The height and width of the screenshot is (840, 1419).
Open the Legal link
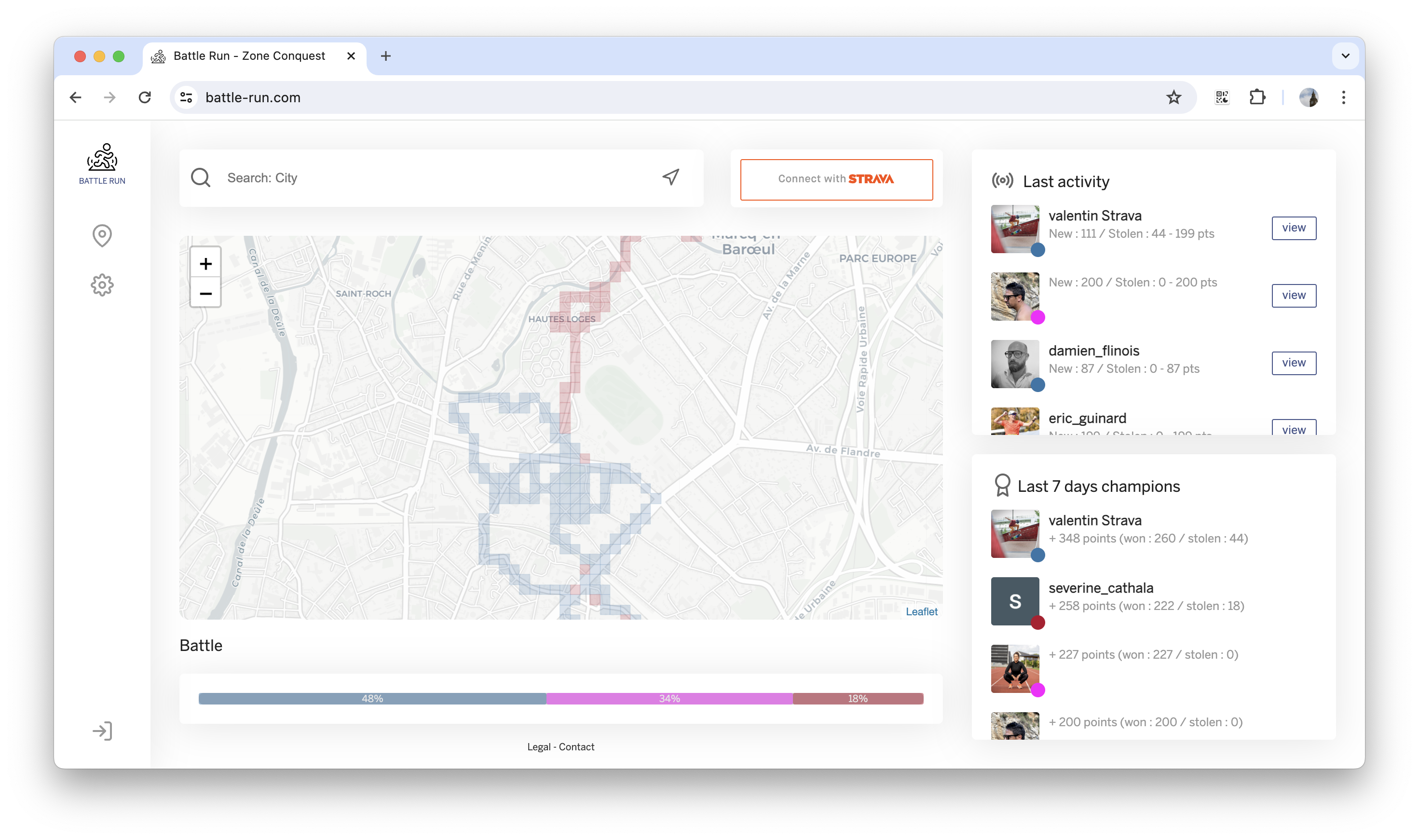coord(538,746)
